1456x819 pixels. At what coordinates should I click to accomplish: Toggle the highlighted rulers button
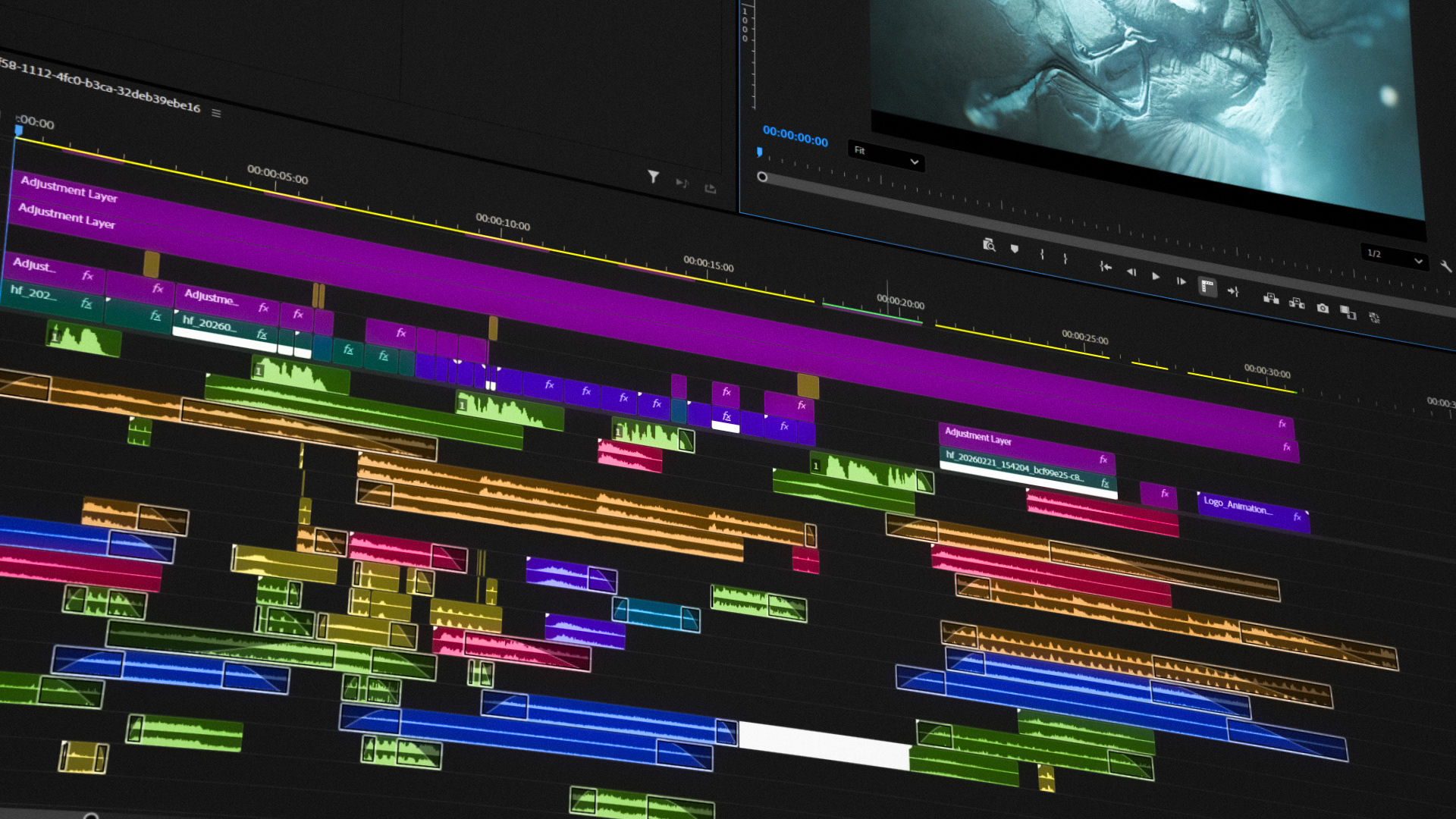click(1207, 286)
